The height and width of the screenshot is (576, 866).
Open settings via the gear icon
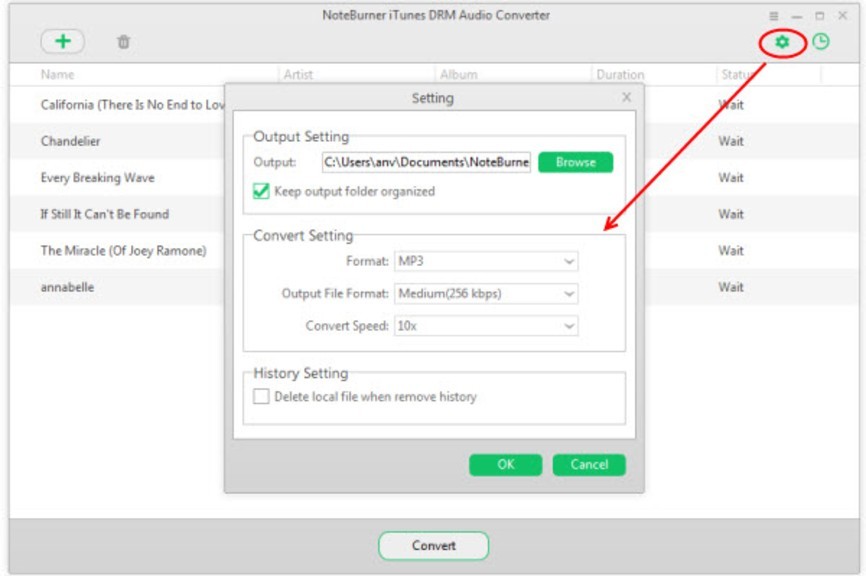[x=782, y=42]
